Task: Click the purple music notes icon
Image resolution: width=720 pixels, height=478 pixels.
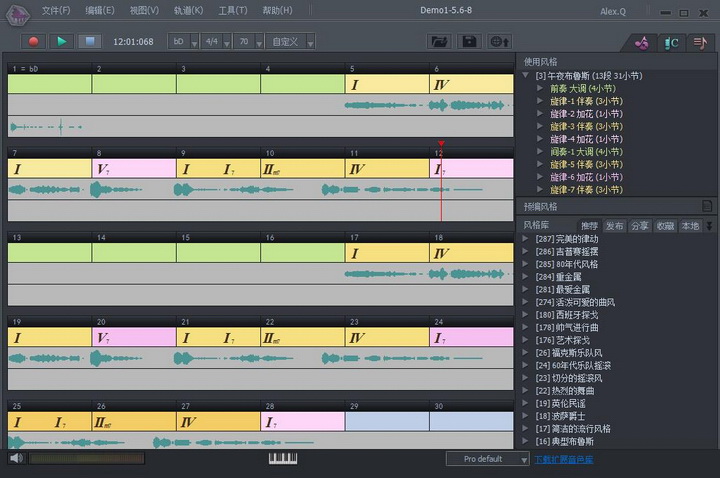Action: pyautogui.click(x=643, y=42)
